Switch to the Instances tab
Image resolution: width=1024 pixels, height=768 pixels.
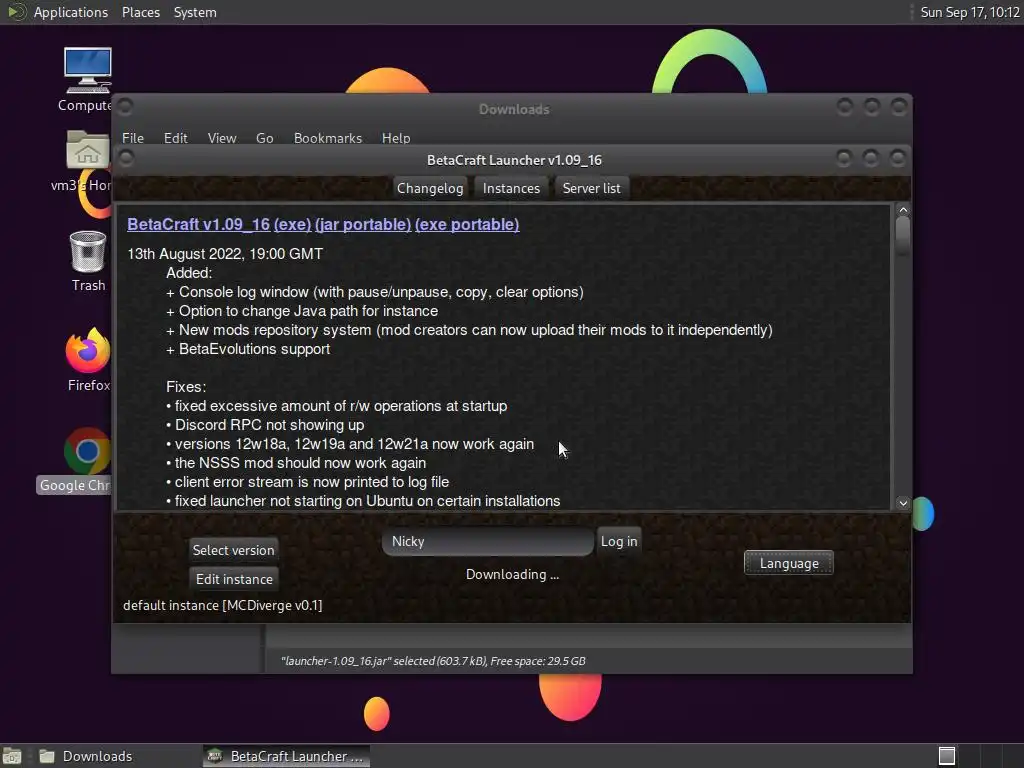click(x=511, y=188)
